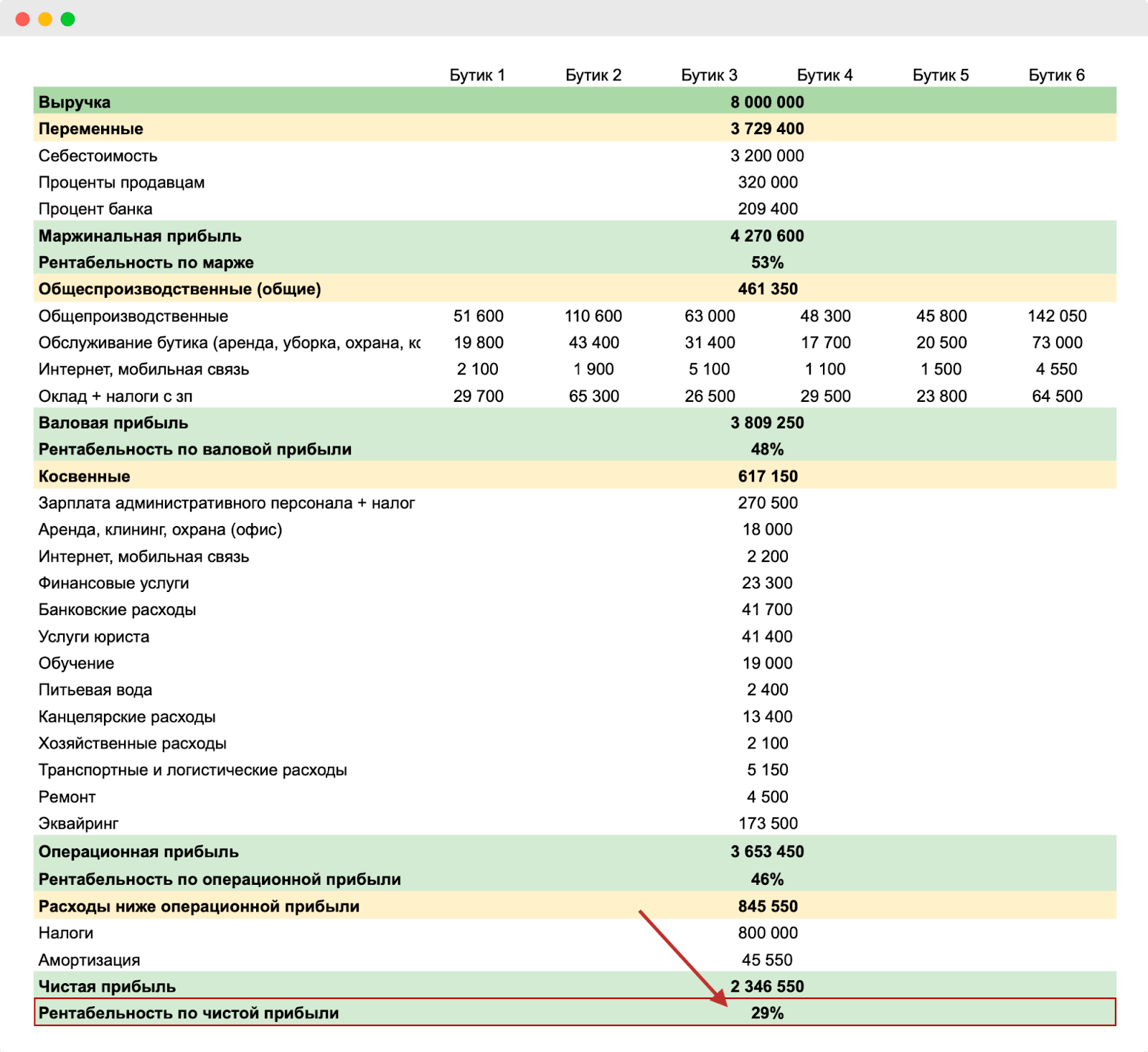Click the Операционная прибыль row label

(138, 852)
